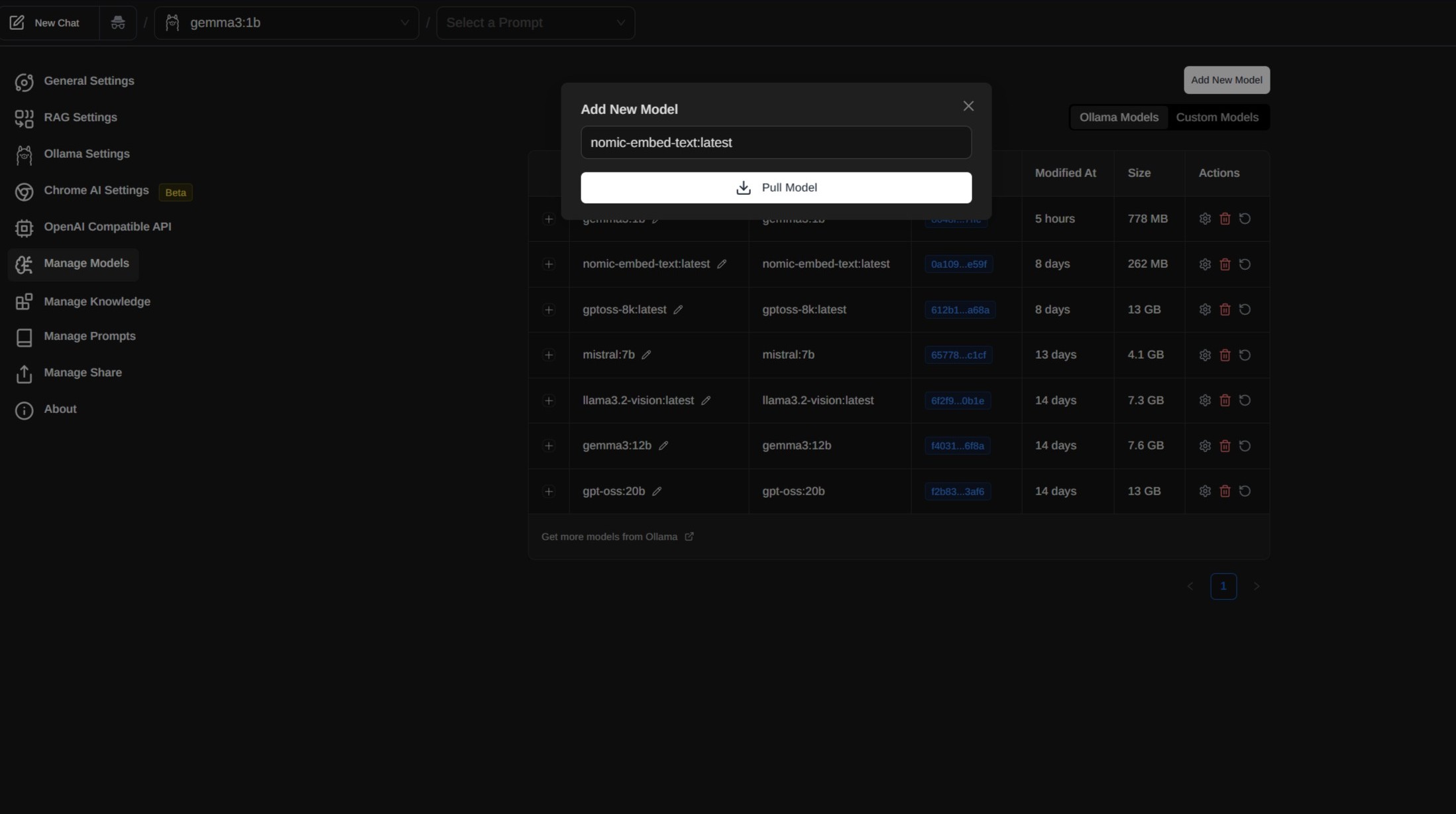Viewport: 1456px width, 814px height.
Task: Open settings gear for gpt-oss:20b
Action: click(x=1205, y=491)
